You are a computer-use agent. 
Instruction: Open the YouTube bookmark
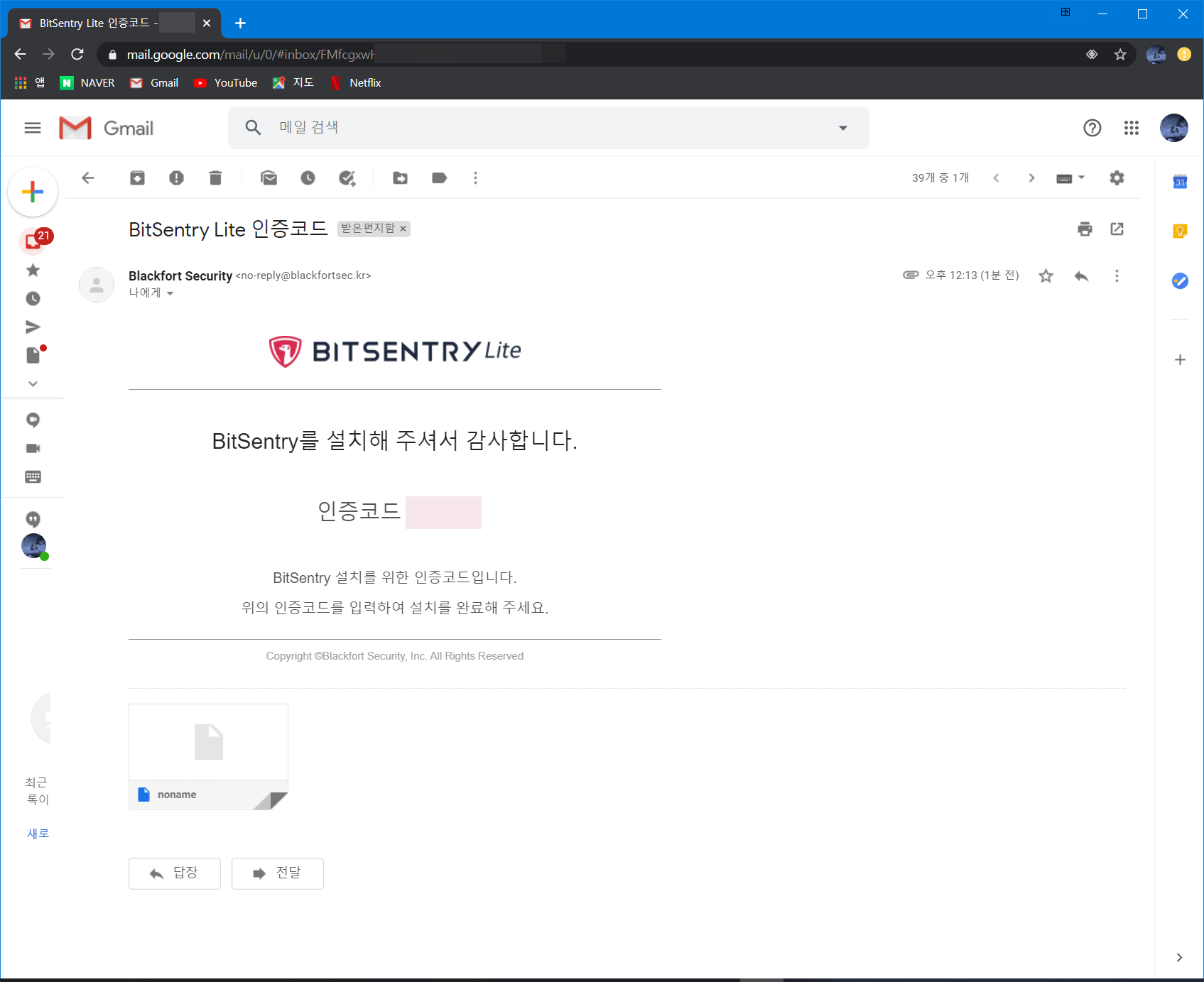[x=226, y=83]
